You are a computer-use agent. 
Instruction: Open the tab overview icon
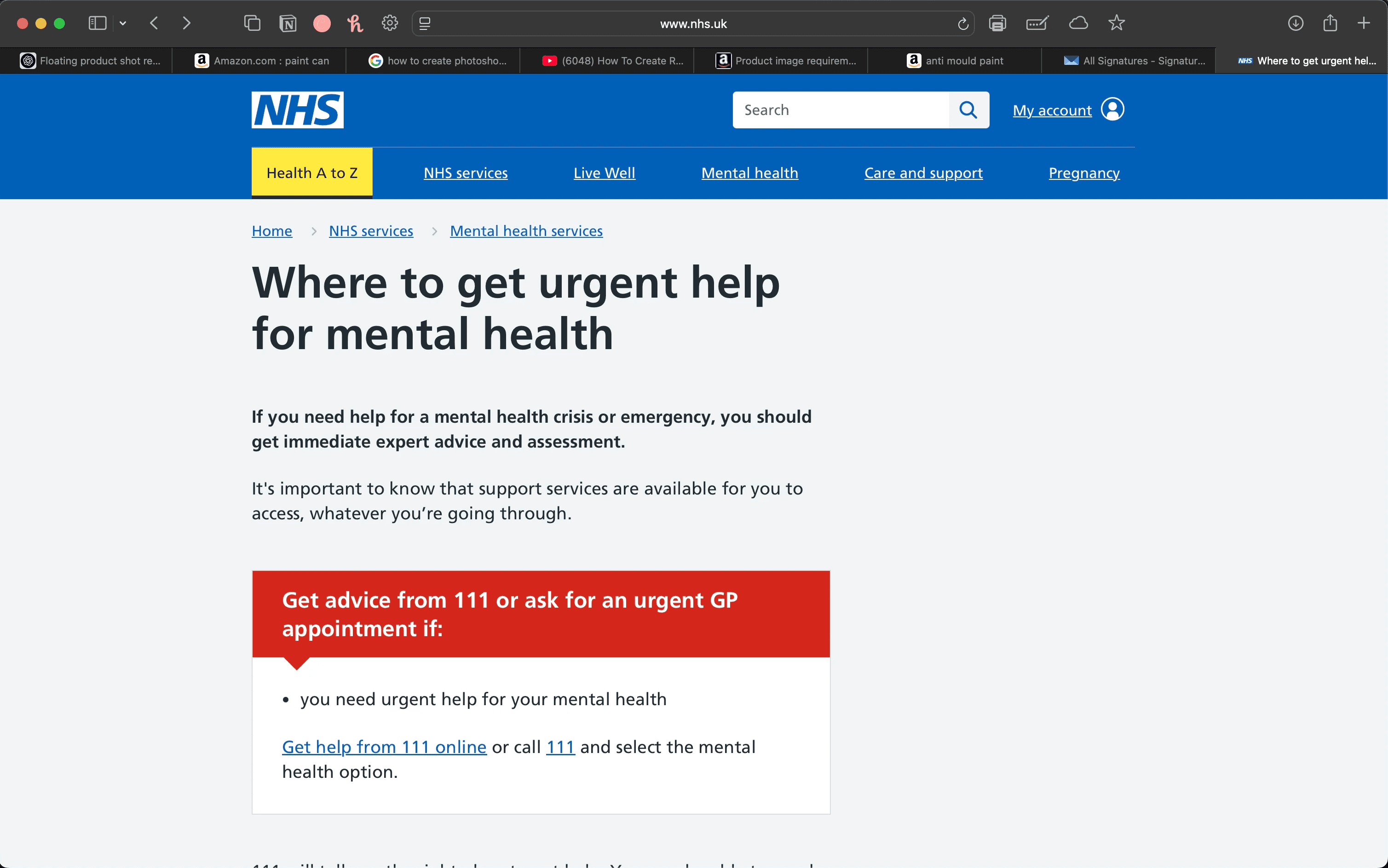pyautogui.click(x=252, y=23)
